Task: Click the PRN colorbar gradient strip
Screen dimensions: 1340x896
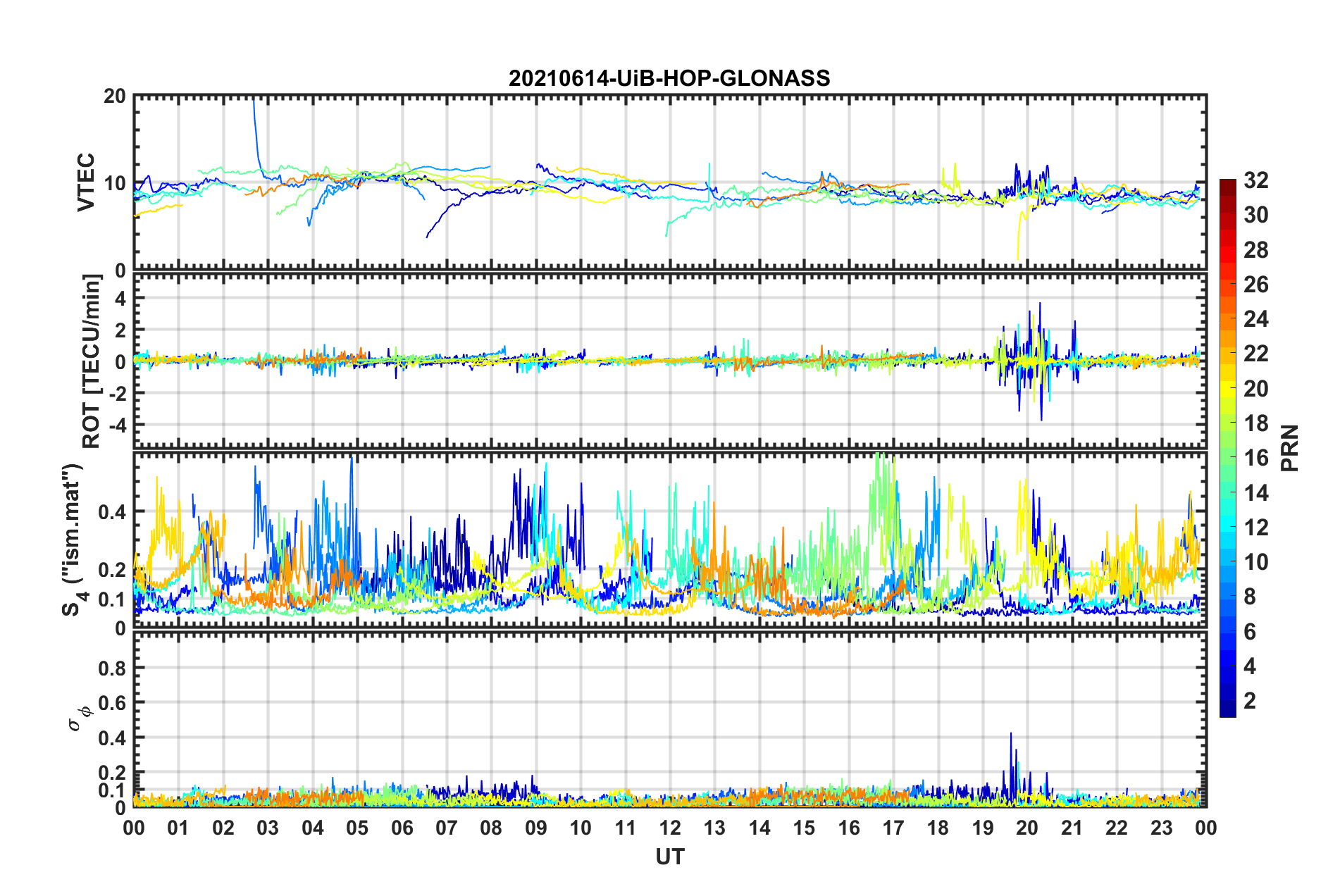Action: point(1227,448)
